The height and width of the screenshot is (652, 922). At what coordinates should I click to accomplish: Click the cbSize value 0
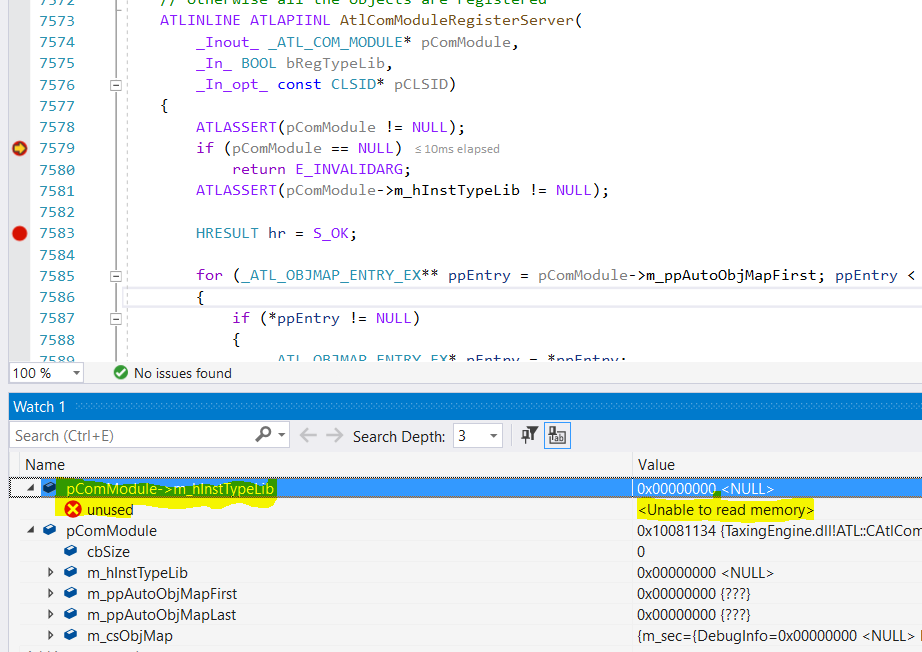[641, 552]
